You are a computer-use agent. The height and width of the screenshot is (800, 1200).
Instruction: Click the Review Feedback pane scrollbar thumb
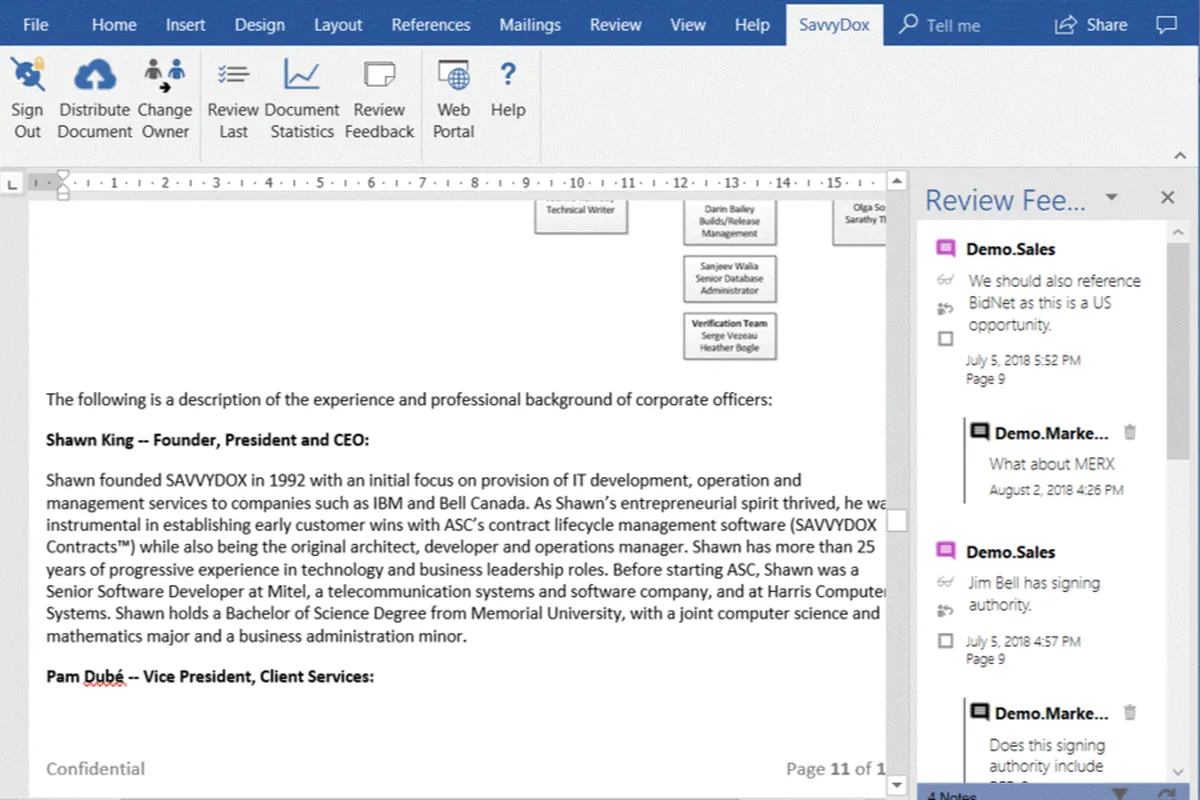click(x=1177, y=350)
